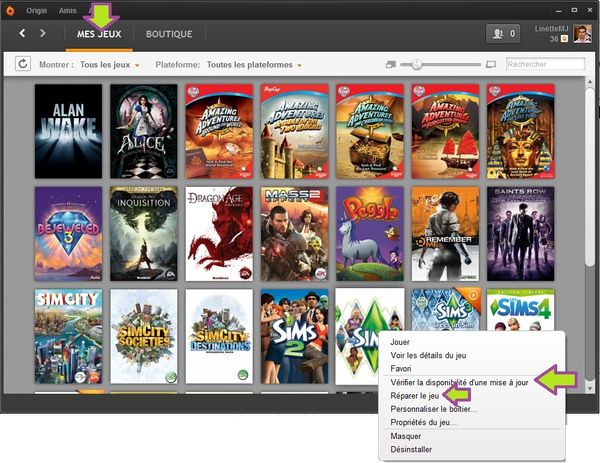600x463 pixels.
Task: Adjust the game tile size slider
Action: [x=417, y=64]
